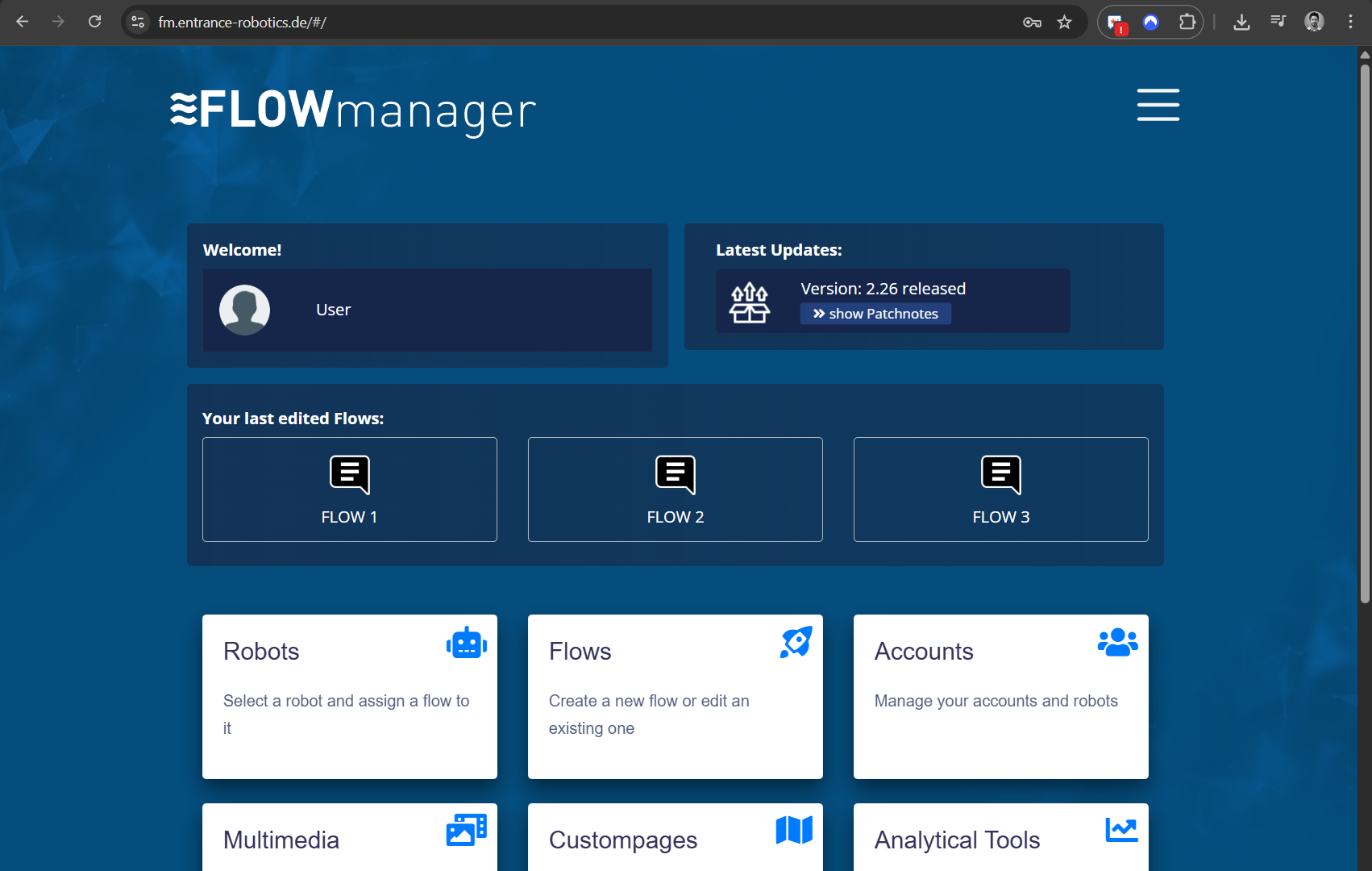Click the robot icon on Robots card
This screenshot has height=871, width=1372.
pyautogui.click(x=466, y=643)
